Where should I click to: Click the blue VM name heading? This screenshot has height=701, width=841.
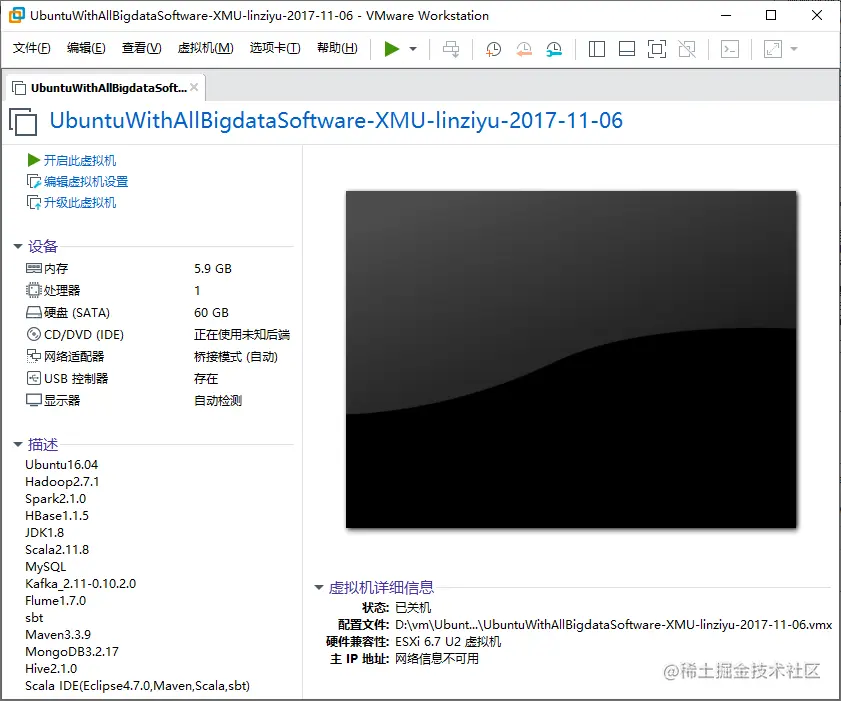pyautogui.click(x=336, y=120)
